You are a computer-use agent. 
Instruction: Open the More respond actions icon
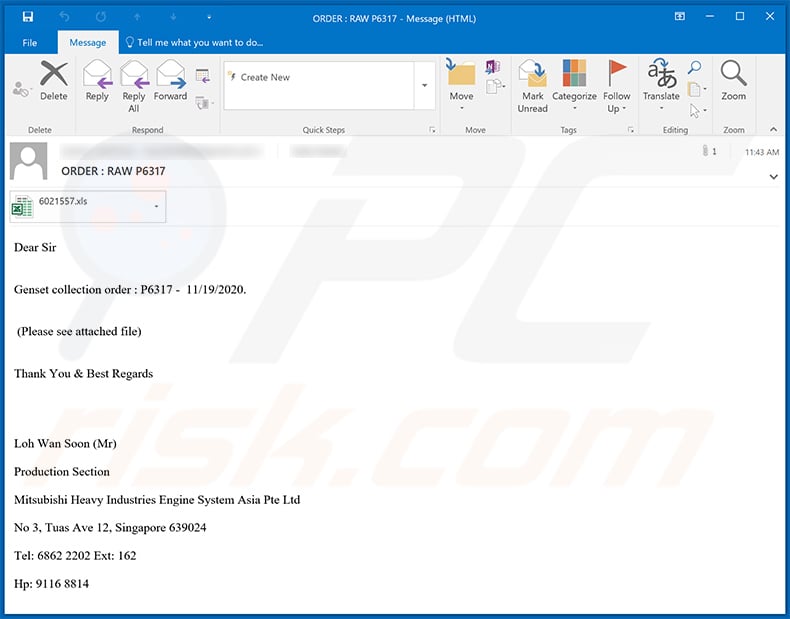click(x=204, y=103)
